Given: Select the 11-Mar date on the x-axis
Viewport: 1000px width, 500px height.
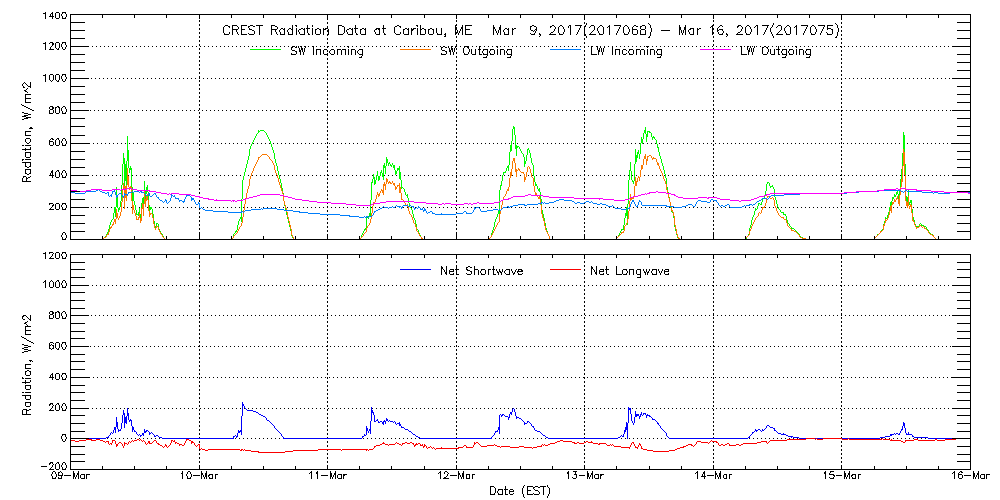Looking at the screenshot, I should (x=328, y=478).
